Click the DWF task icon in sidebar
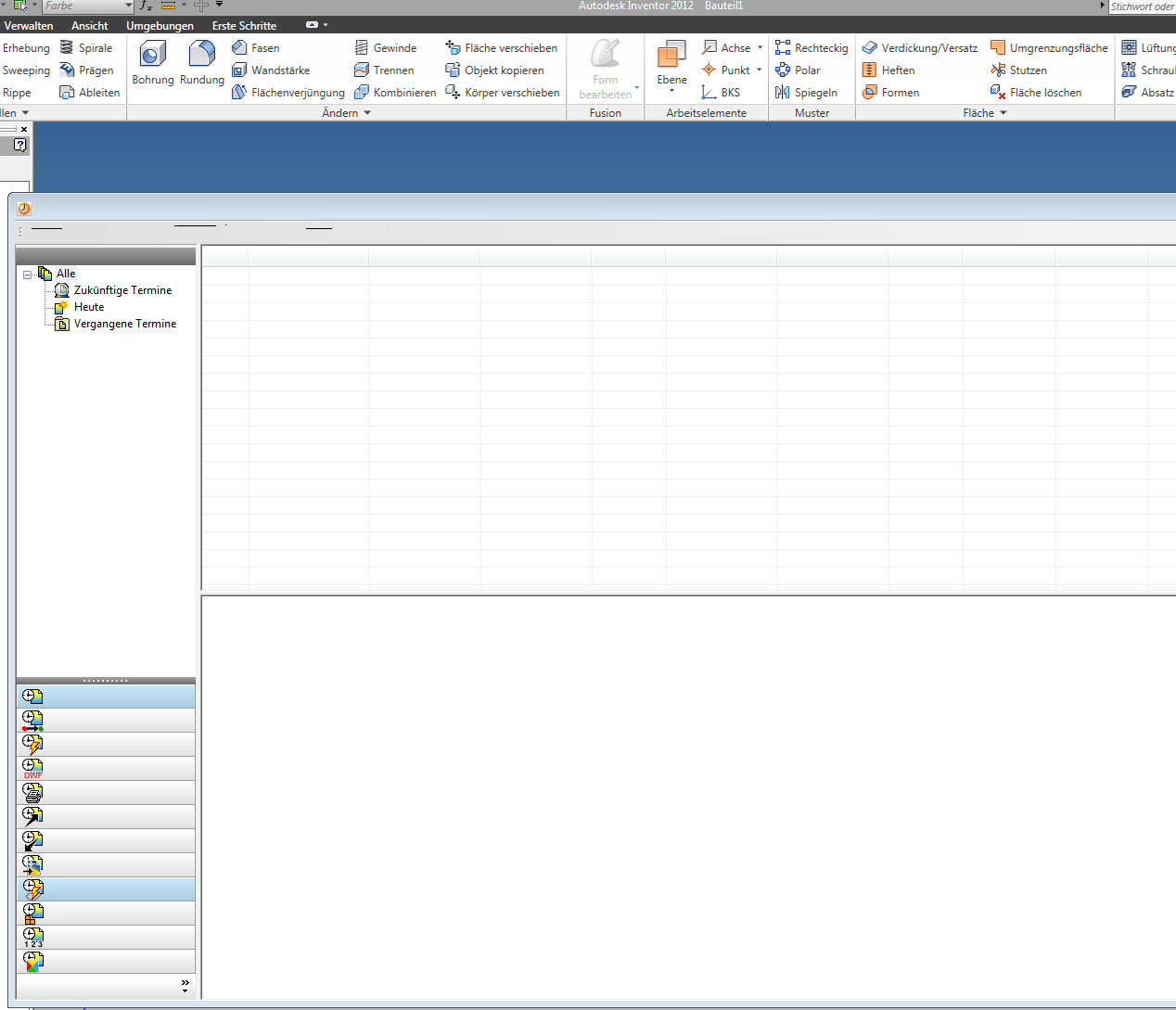The image size is (1176, 1010). (x=32, y=768)
